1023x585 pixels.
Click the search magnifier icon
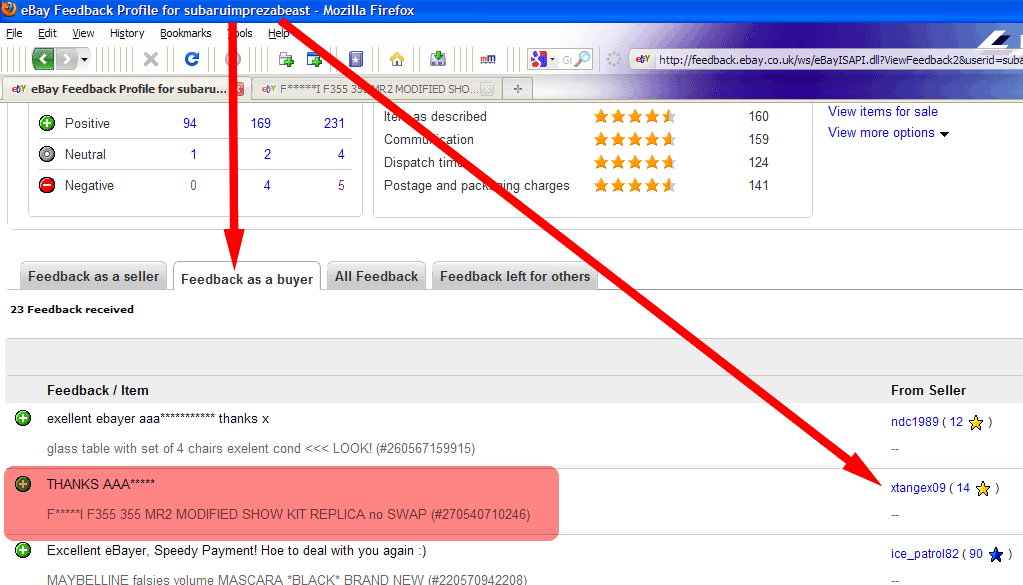(x=582, y=59)
